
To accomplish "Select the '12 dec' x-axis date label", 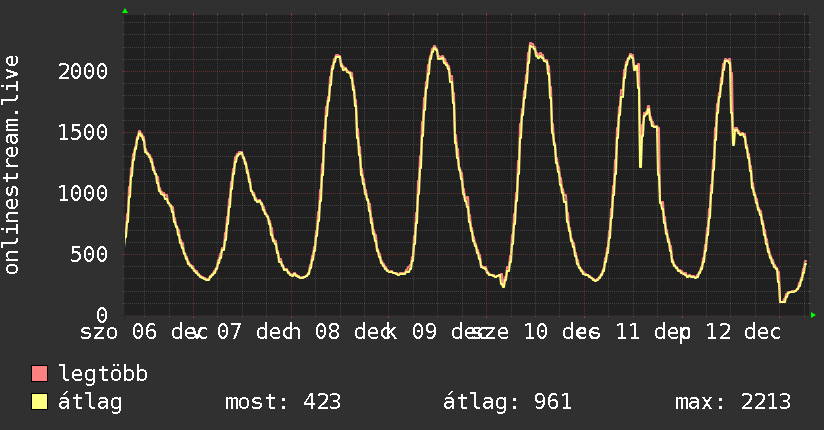I will coord(742,332).
